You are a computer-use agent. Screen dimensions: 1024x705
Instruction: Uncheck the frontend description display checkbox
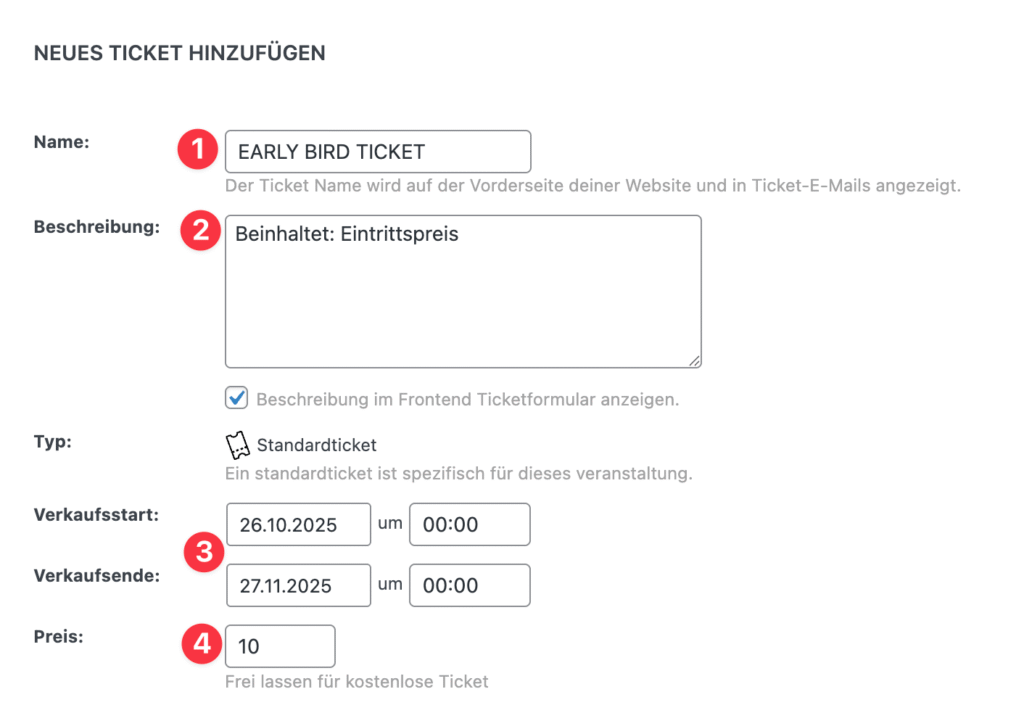tap(237, 399)
